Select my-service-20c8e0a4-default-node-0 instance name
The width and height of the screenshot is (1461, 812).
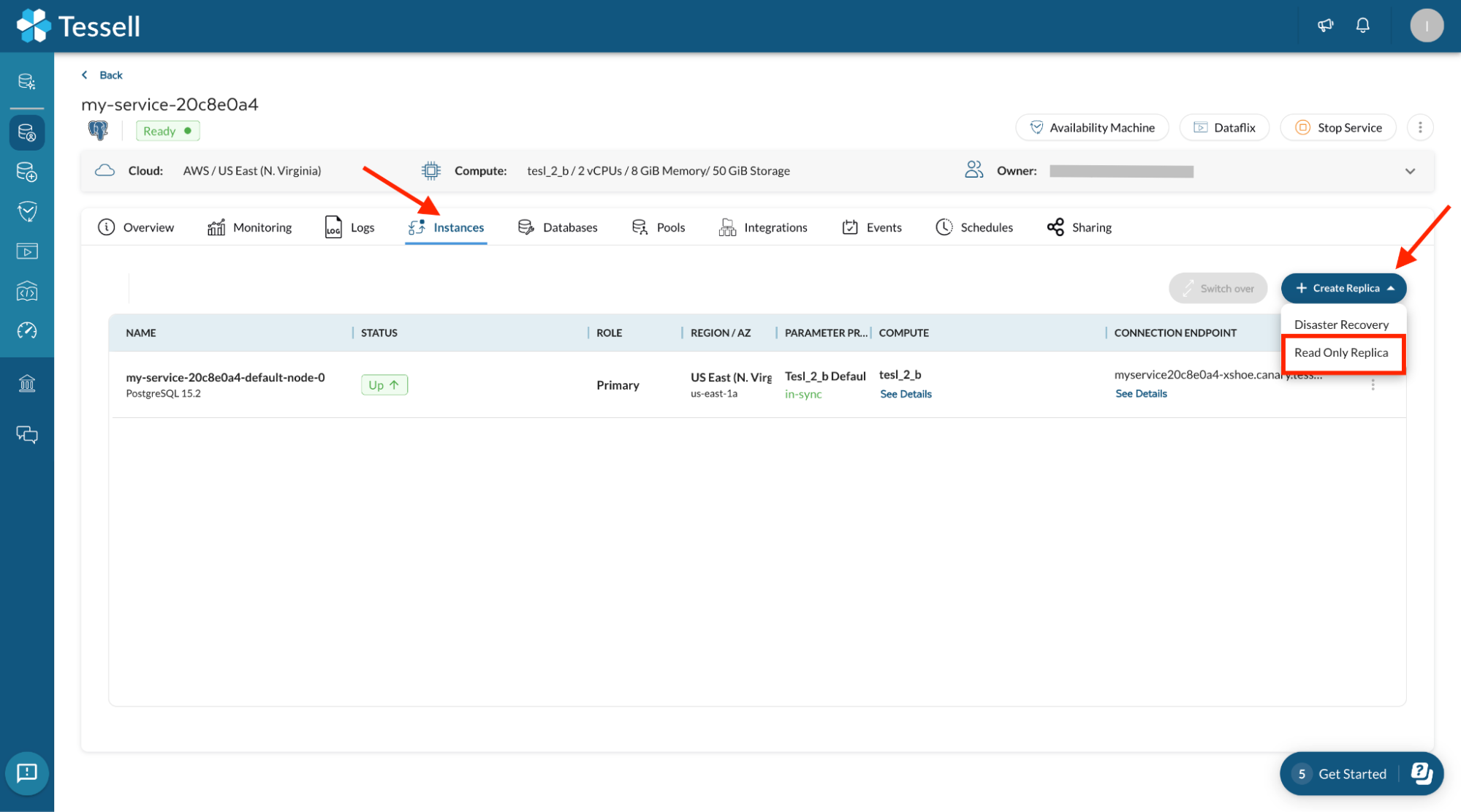(225, 377)
